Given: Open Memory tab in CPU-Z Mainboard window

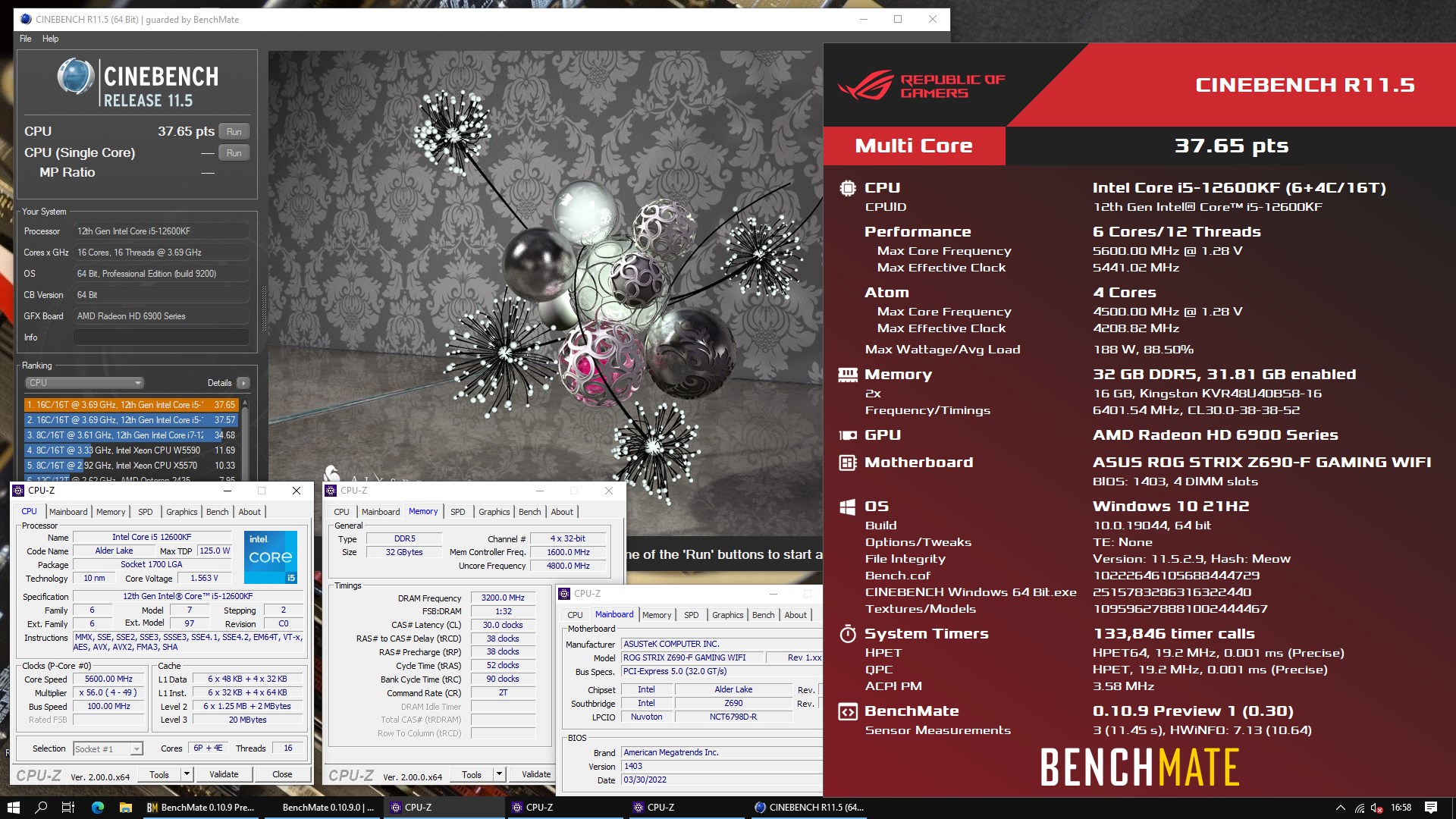Looking at the screenshot, I should (657, 615).
